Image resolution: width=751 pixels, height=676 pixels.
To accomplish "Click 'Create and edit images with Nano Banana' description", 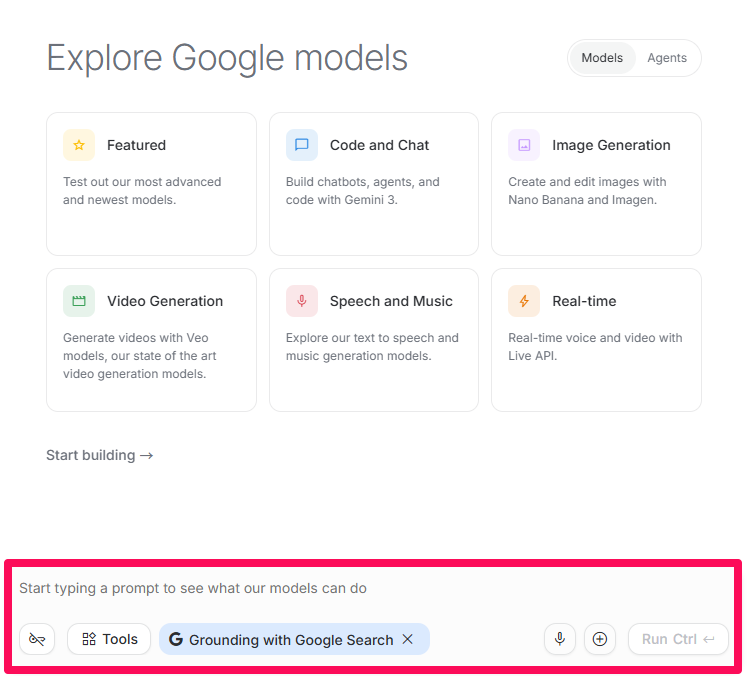I will click(x=587, y=191).
